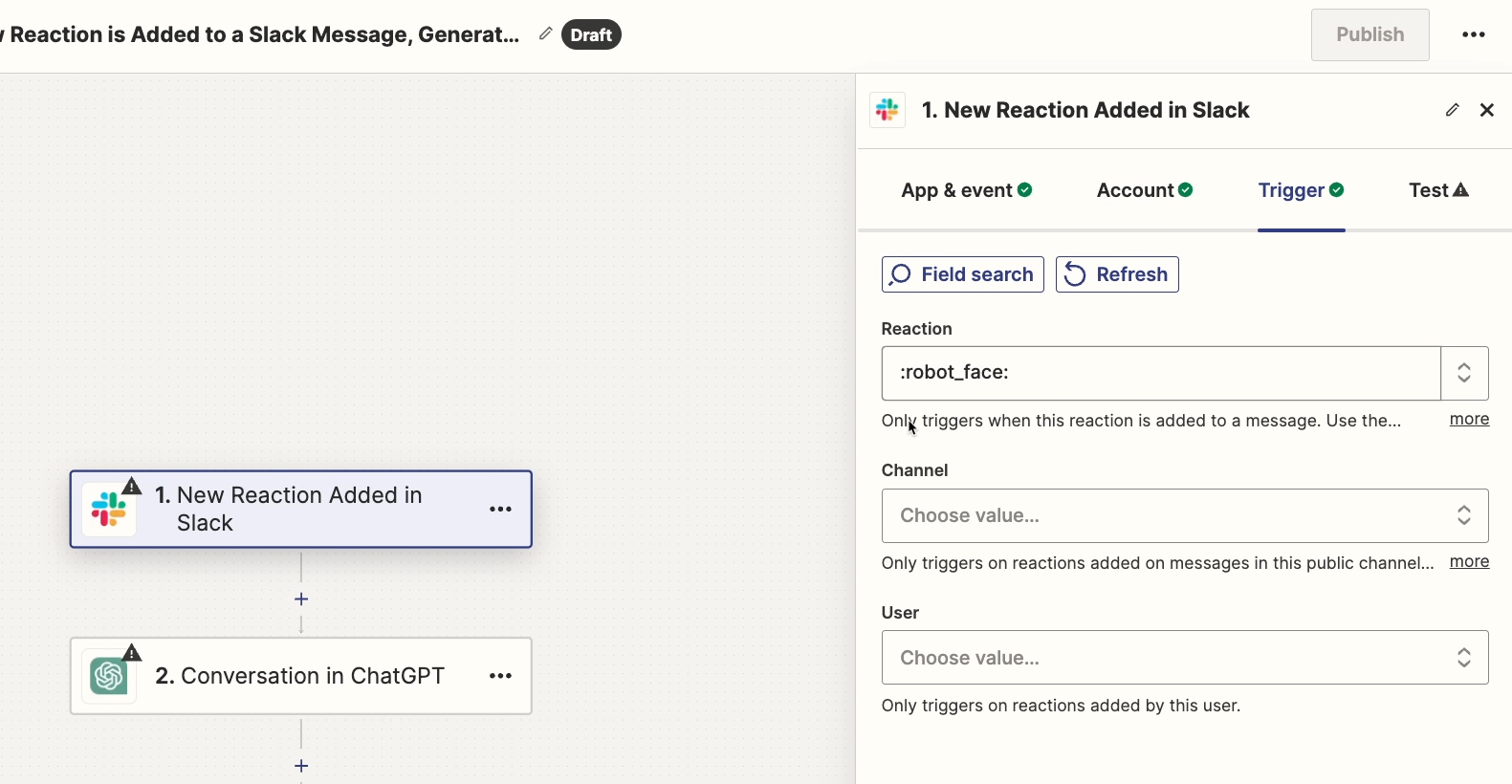The height and width of the screenshot is (784, 1512).
Task: Open the Channel dropdown
Action: (x=1185, y=515)
